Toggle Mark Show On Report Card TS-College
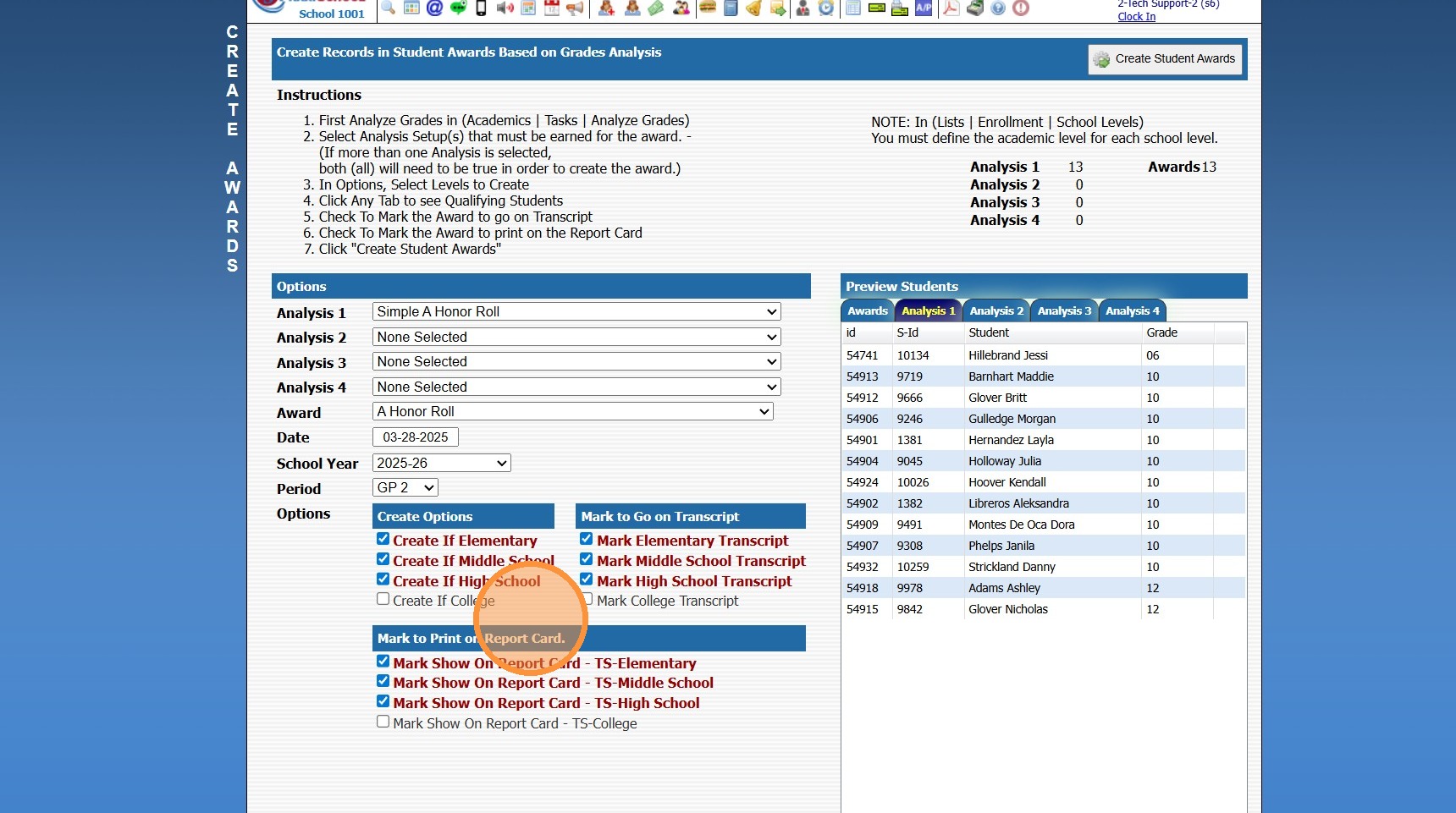This screenshot has height=813, width=1456. coord(383,722)
